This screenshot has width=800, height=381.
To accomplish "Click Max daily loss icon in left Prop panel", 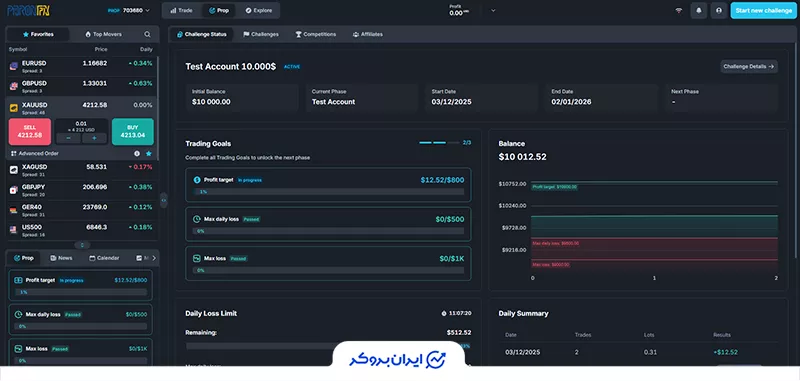I will (18, 314).
